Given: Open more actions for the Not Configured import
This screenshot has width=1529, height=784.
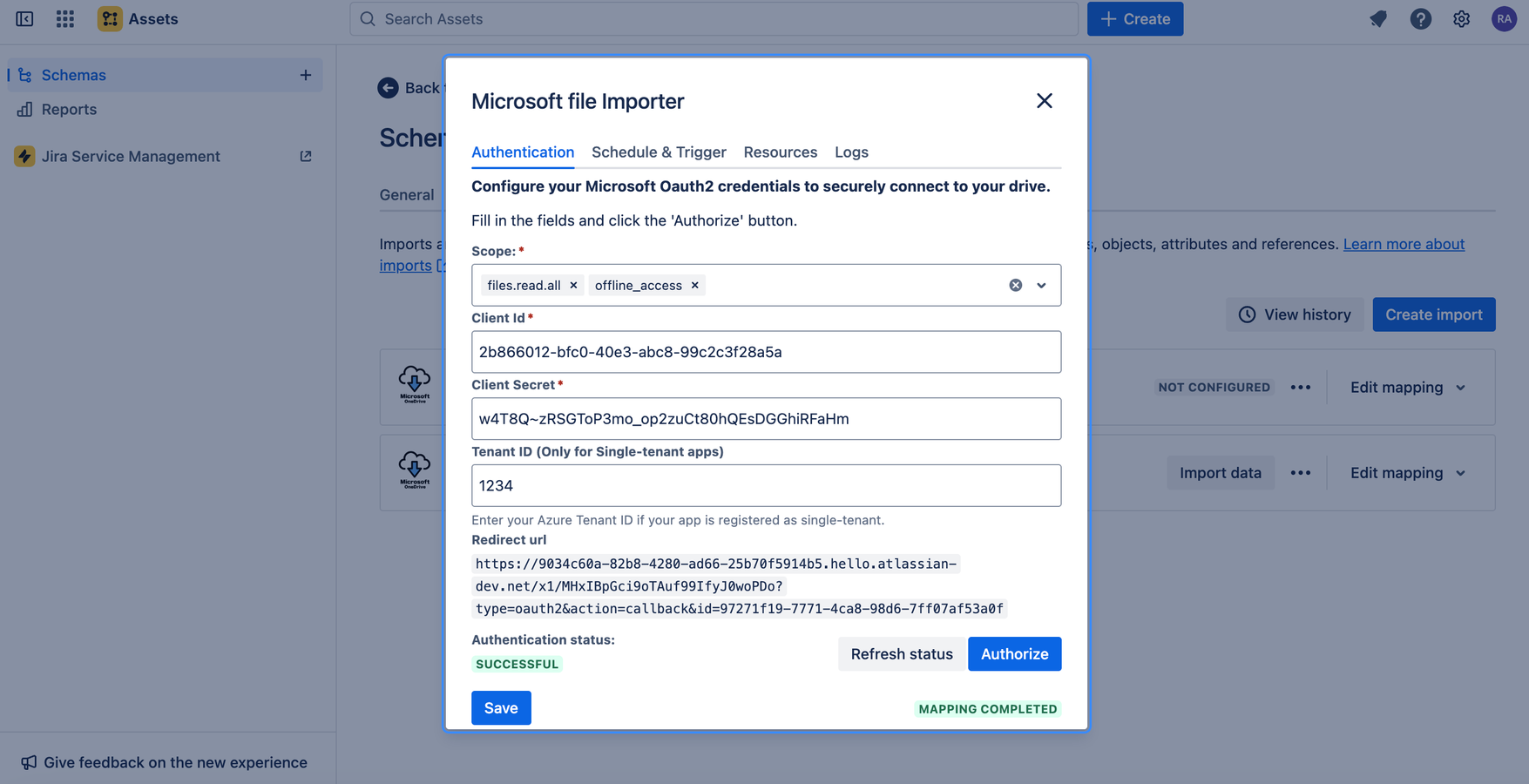Looking at the screenshot, I should coord(1301,387).
